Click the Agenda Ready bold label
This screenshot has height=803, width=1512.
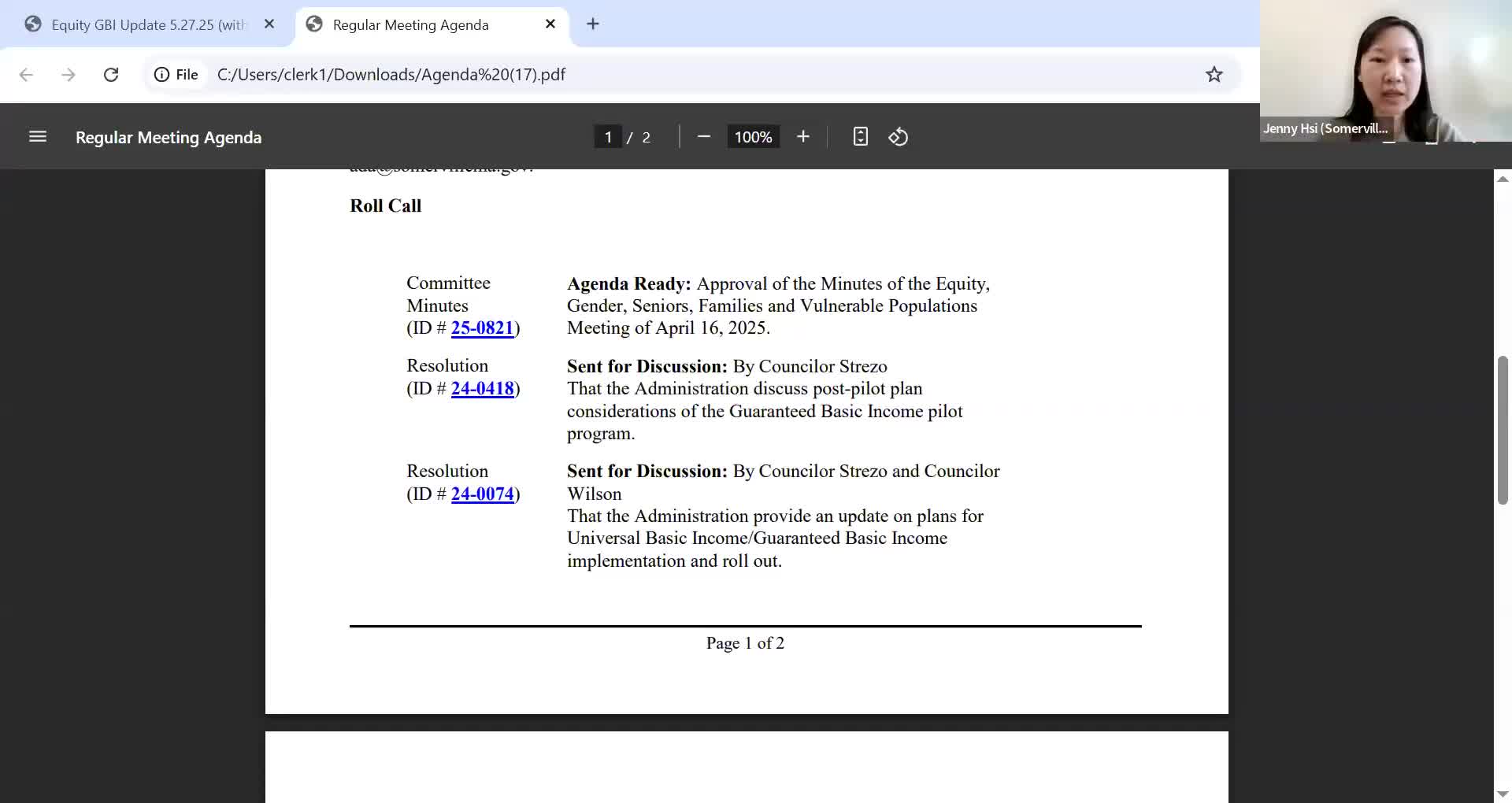point(628,284)
